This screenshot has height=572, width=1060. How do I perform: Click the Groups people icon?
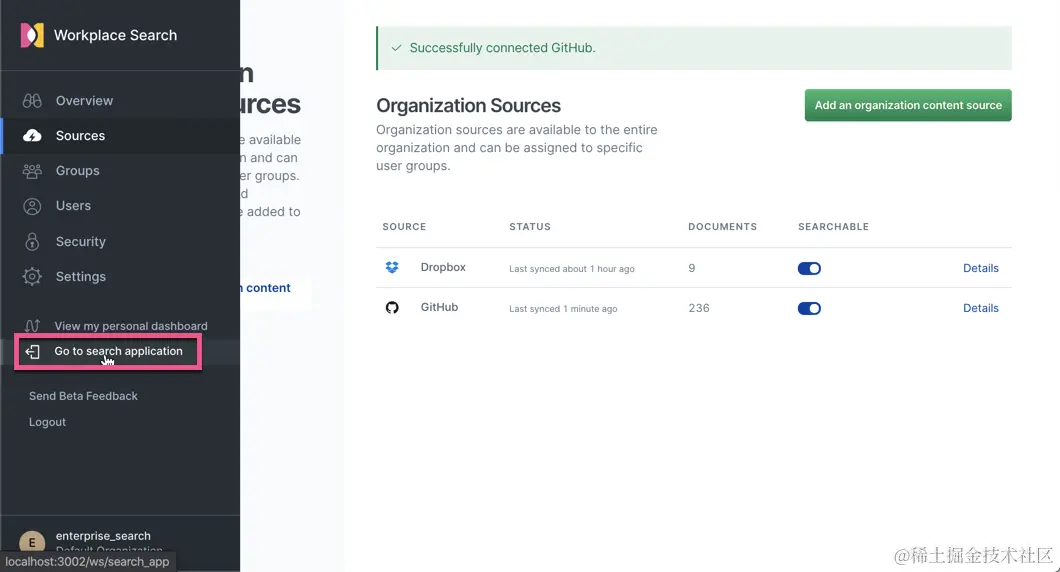tap(32, 171)
